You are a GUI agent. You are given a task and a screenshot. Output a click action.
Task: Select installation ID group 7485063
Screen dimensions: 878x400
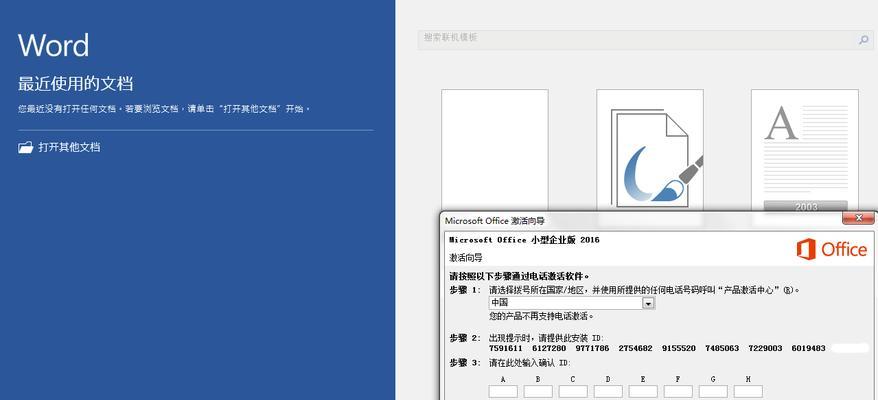pos(722,348)
